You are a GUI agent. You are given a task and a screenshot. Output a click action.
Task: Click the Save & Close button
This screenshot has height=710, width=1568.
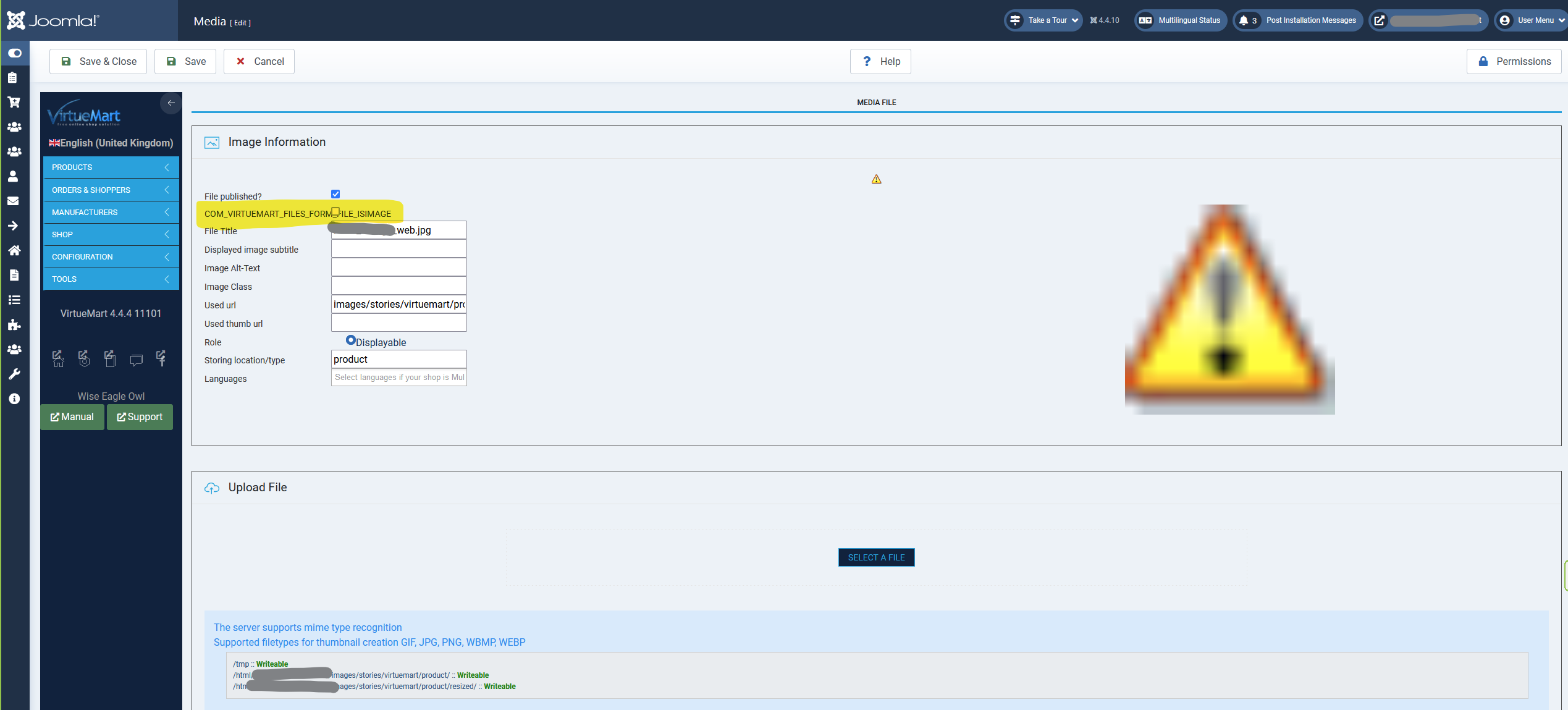98,61
